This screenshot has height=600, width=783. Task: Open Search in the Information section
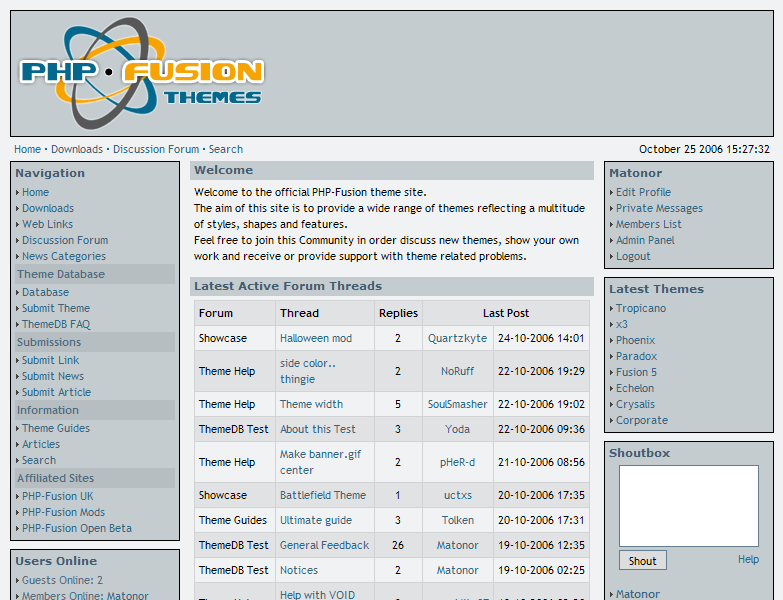pyautogui.click(x=39, y=460)
